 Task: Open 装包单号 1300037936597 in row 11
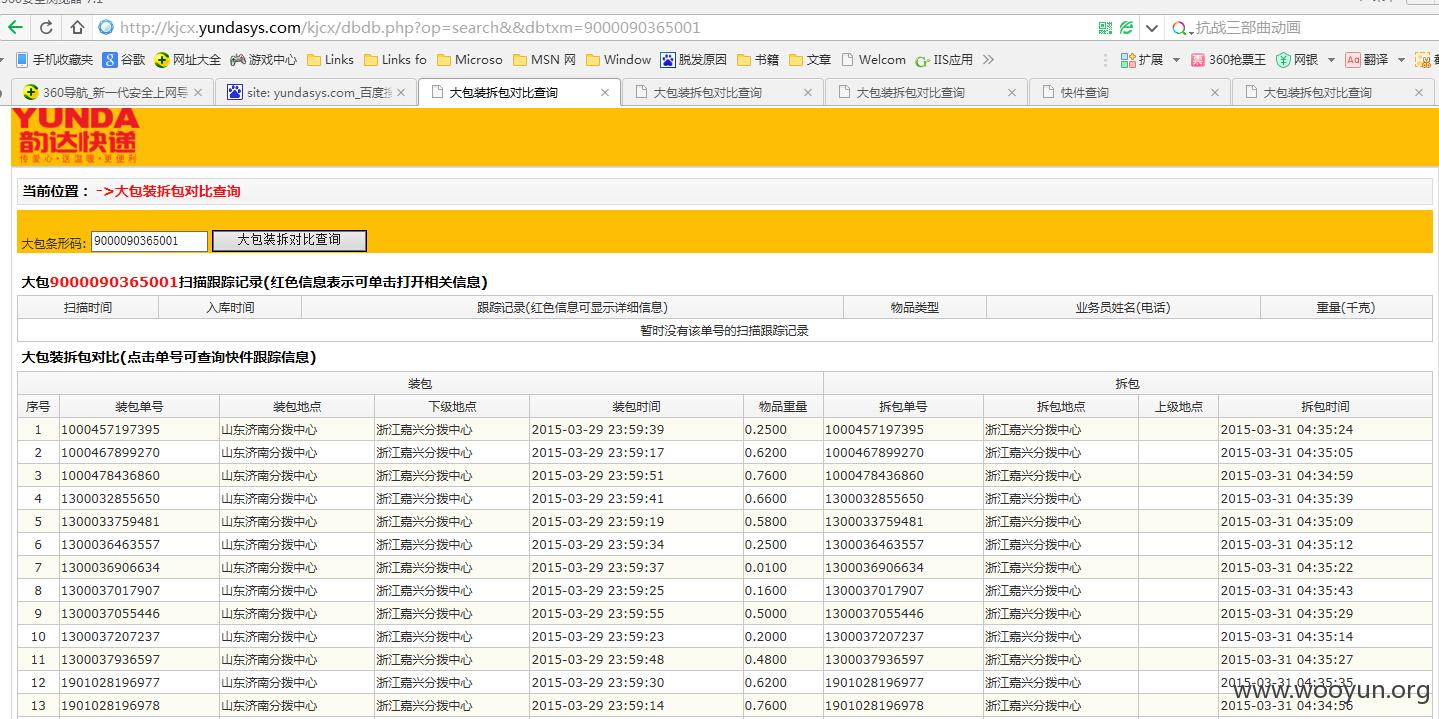coord(110,660)
